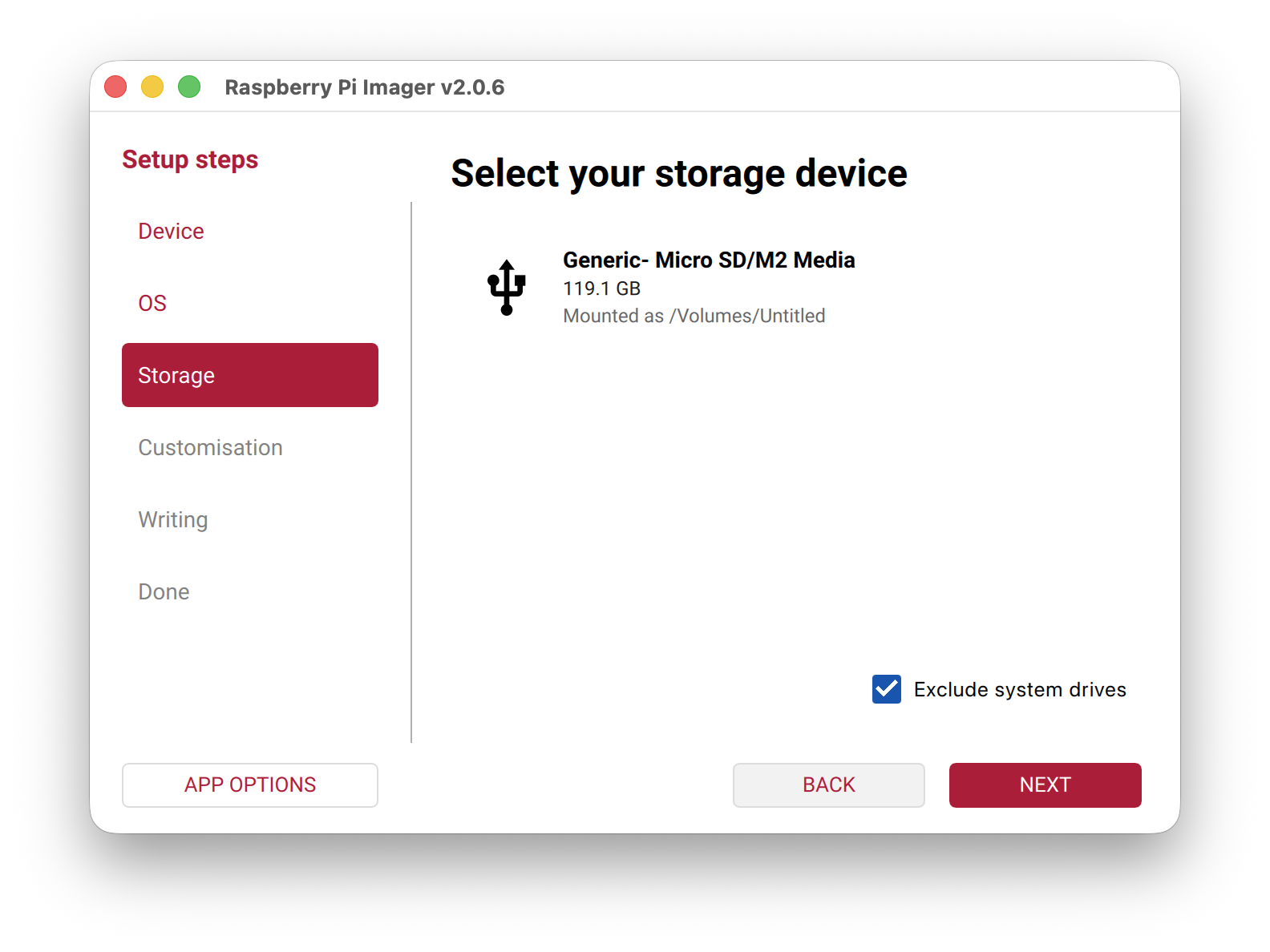Click the Done step in sidebar
1270x952 pixels.
click(164, 591)
